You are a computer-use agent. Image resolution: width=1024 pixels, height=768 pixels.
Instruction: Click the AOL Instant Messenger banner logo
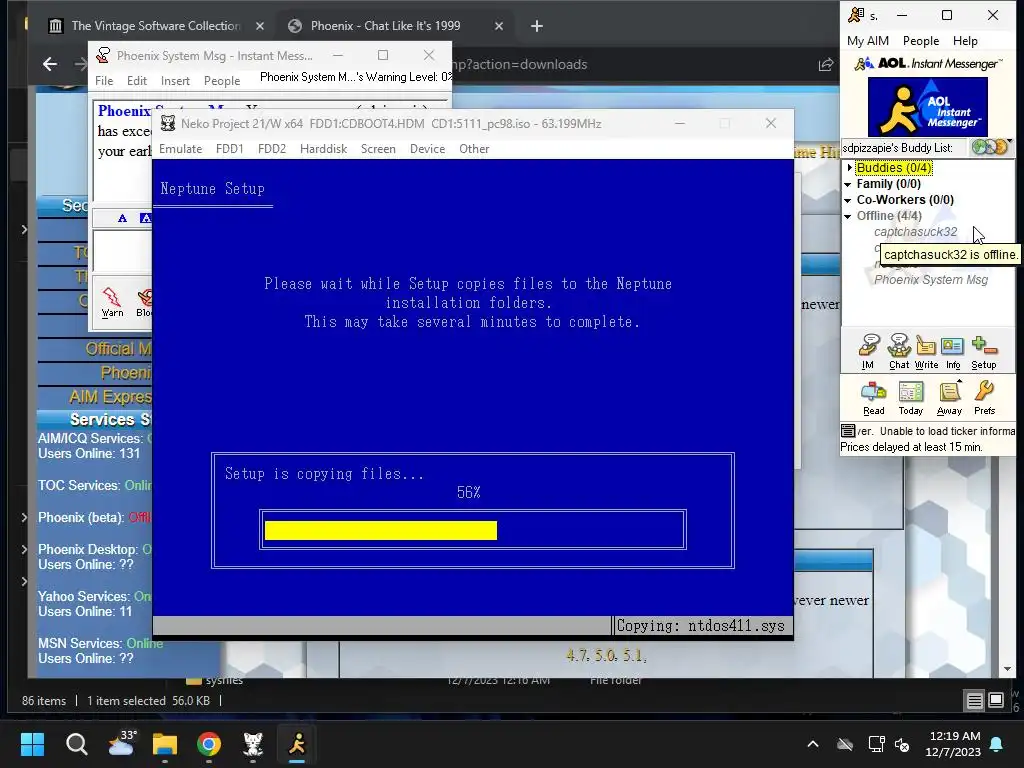click(x=927, y=107)
